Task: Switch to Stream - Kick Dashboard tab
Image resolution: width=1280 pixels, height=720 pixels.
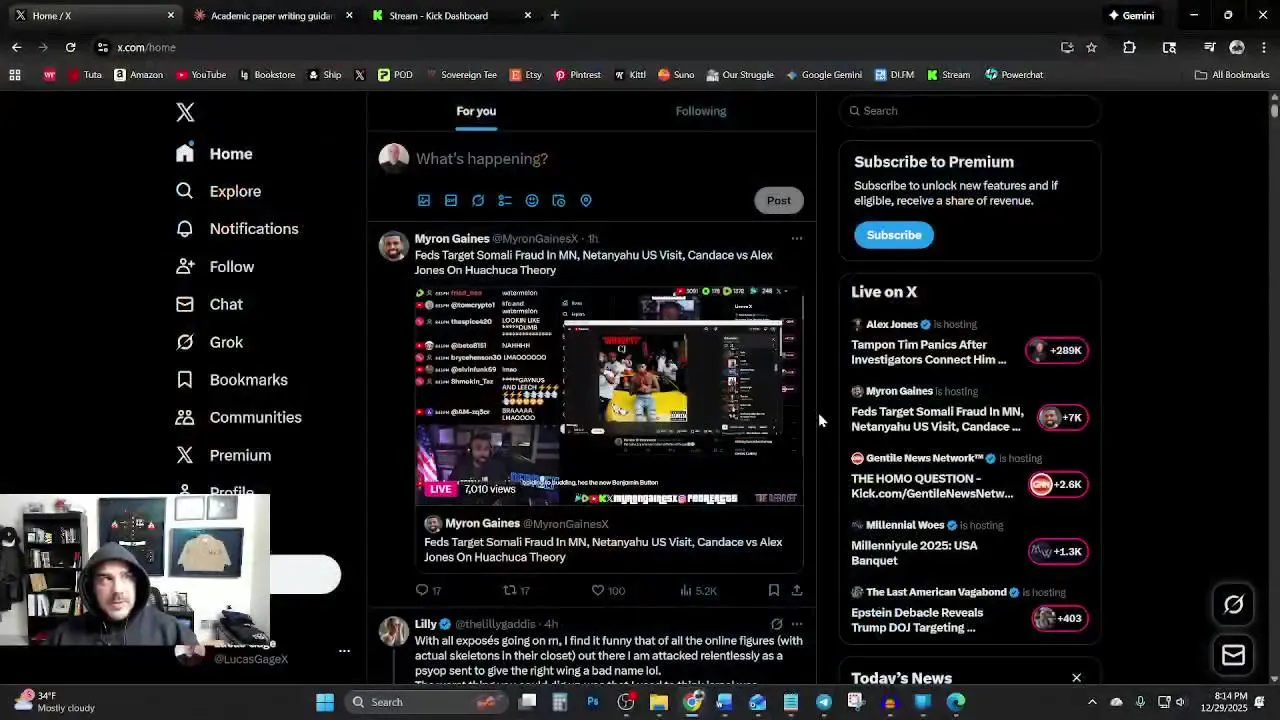Action: pyautogui.click(x=450, y=15)
